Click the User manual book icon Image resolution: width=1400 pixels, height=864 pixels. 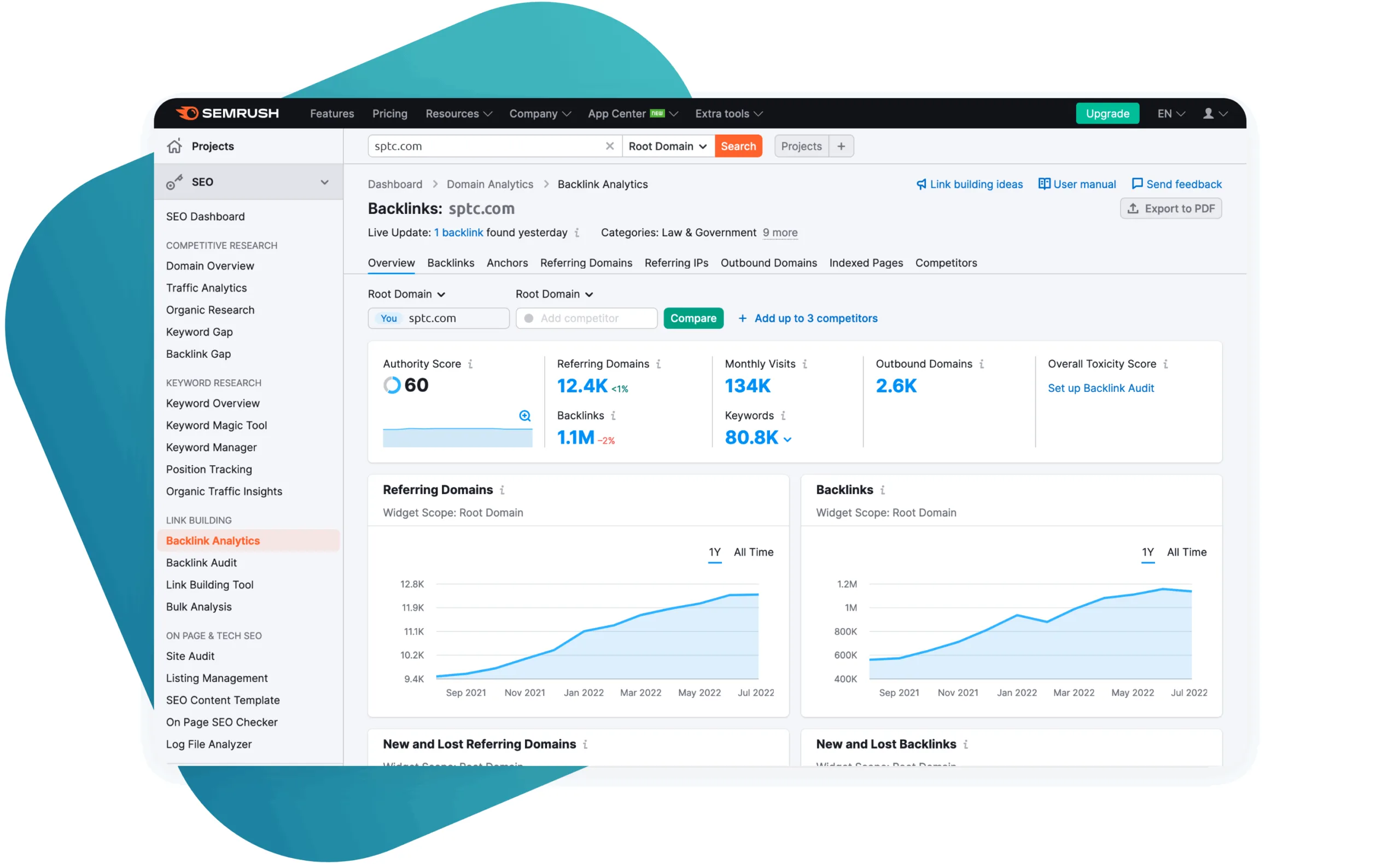[1044, 183]
